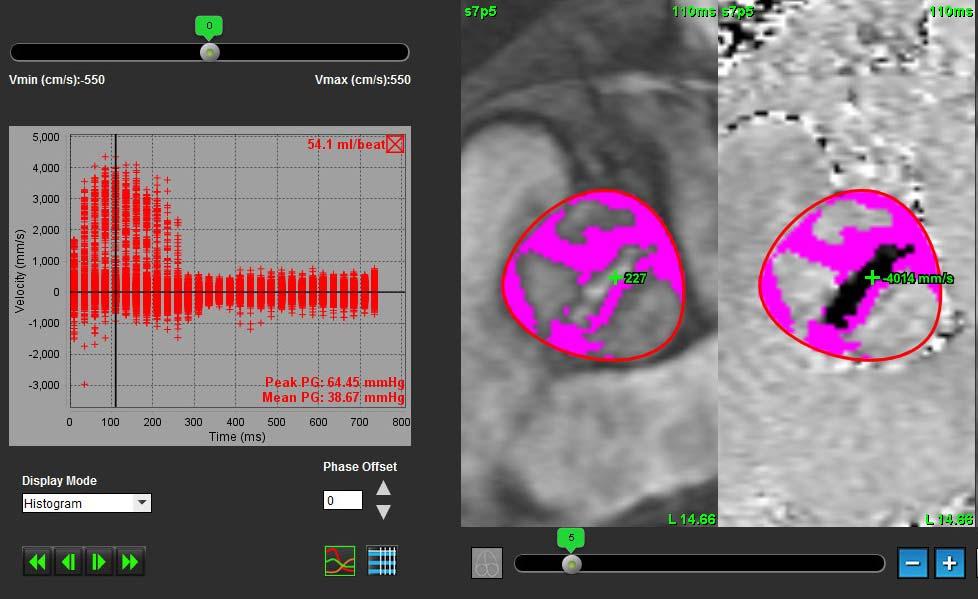Open the blue data table grid icon

coord(382,561)
